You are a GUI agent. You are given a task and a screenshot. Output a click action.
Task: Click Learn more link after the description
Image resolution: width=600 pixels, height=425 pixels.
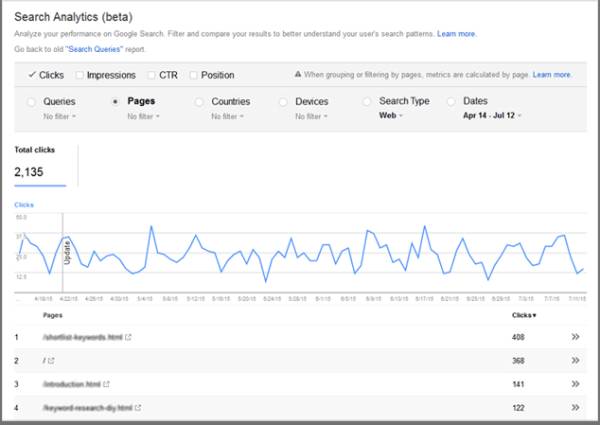[459, 34]
